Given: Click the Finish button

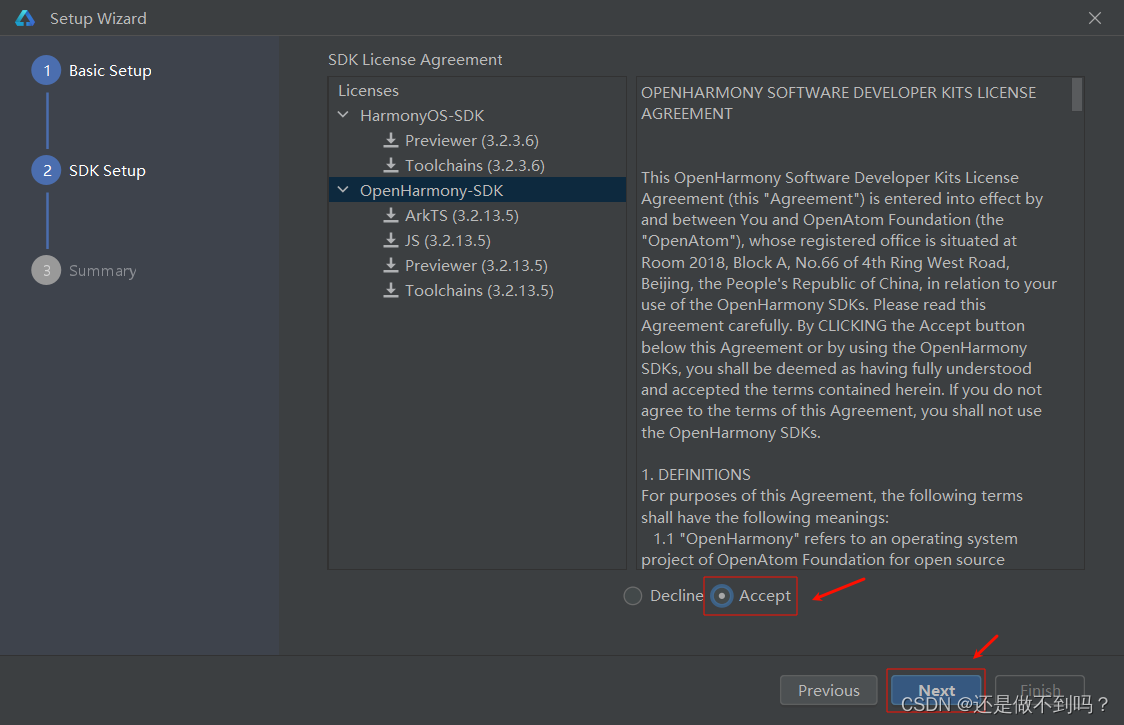Looking at the screenshot, I should pyautogui.click(x=1040, y=690).
